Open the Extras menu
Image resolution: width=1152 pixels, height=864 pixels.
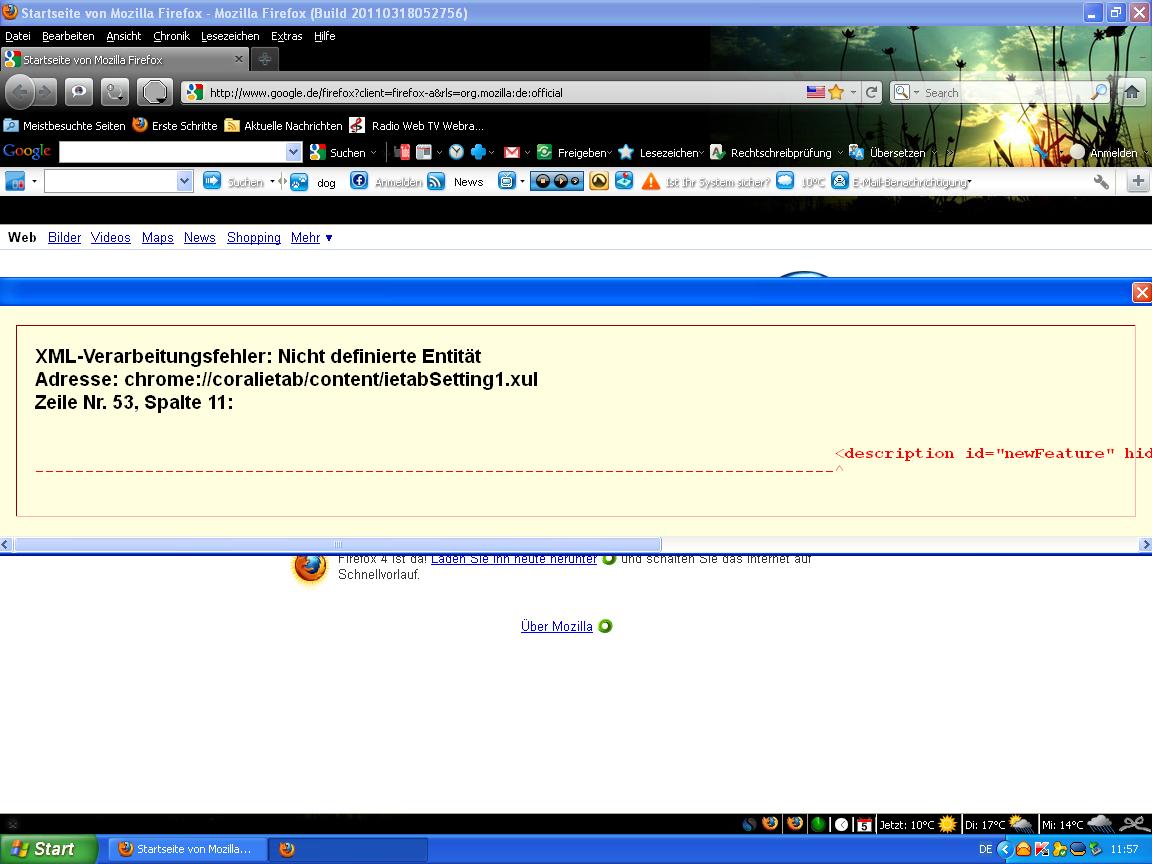tap(287, 36)
